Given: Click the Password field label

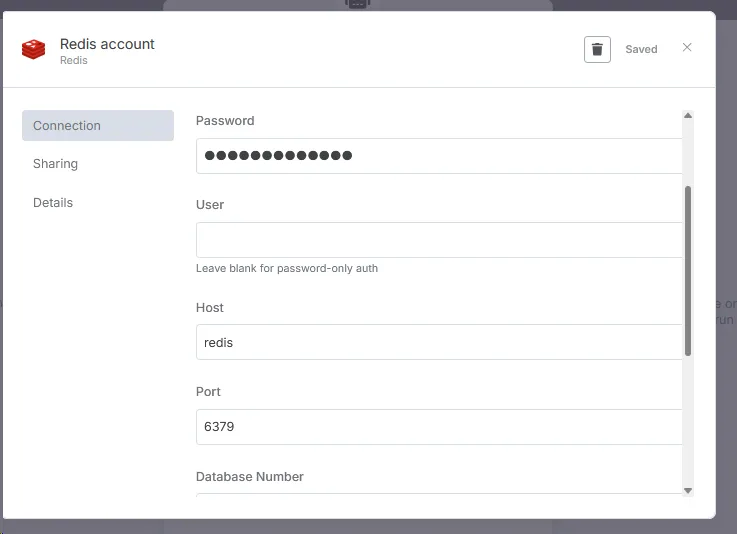Looking at the screenshot, I should tap(225, 121).
